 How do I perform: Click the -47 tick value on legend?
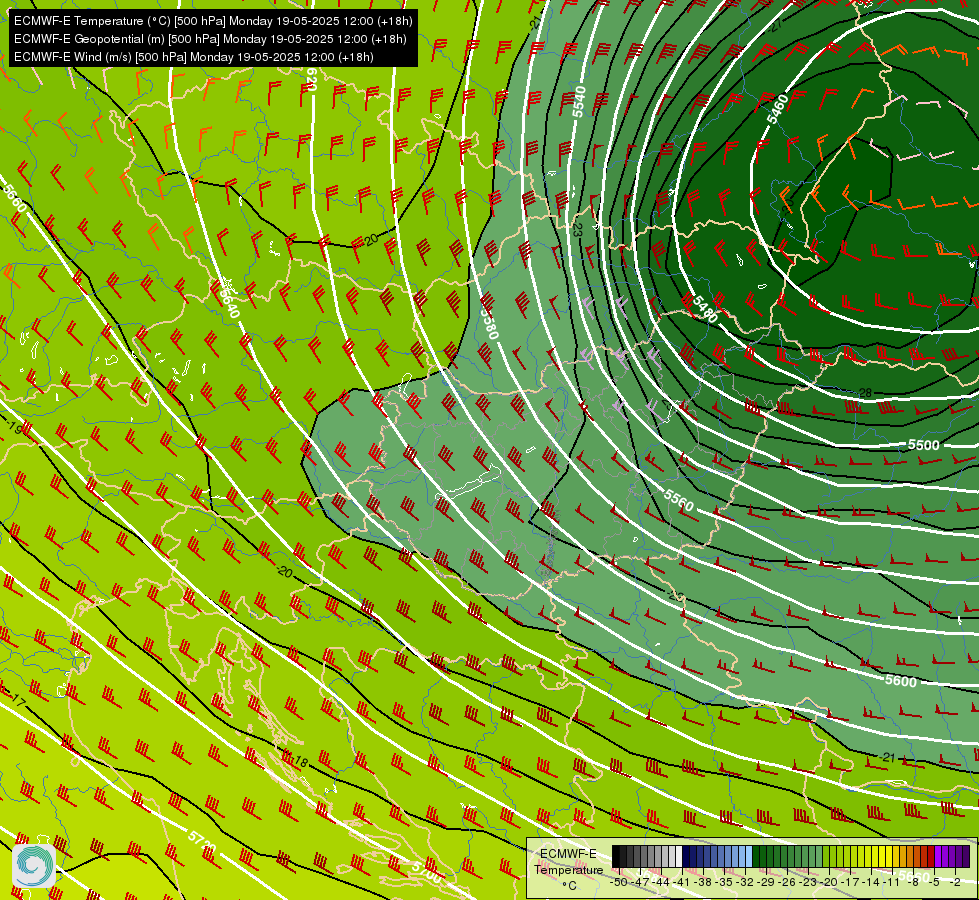coord(640,883)
